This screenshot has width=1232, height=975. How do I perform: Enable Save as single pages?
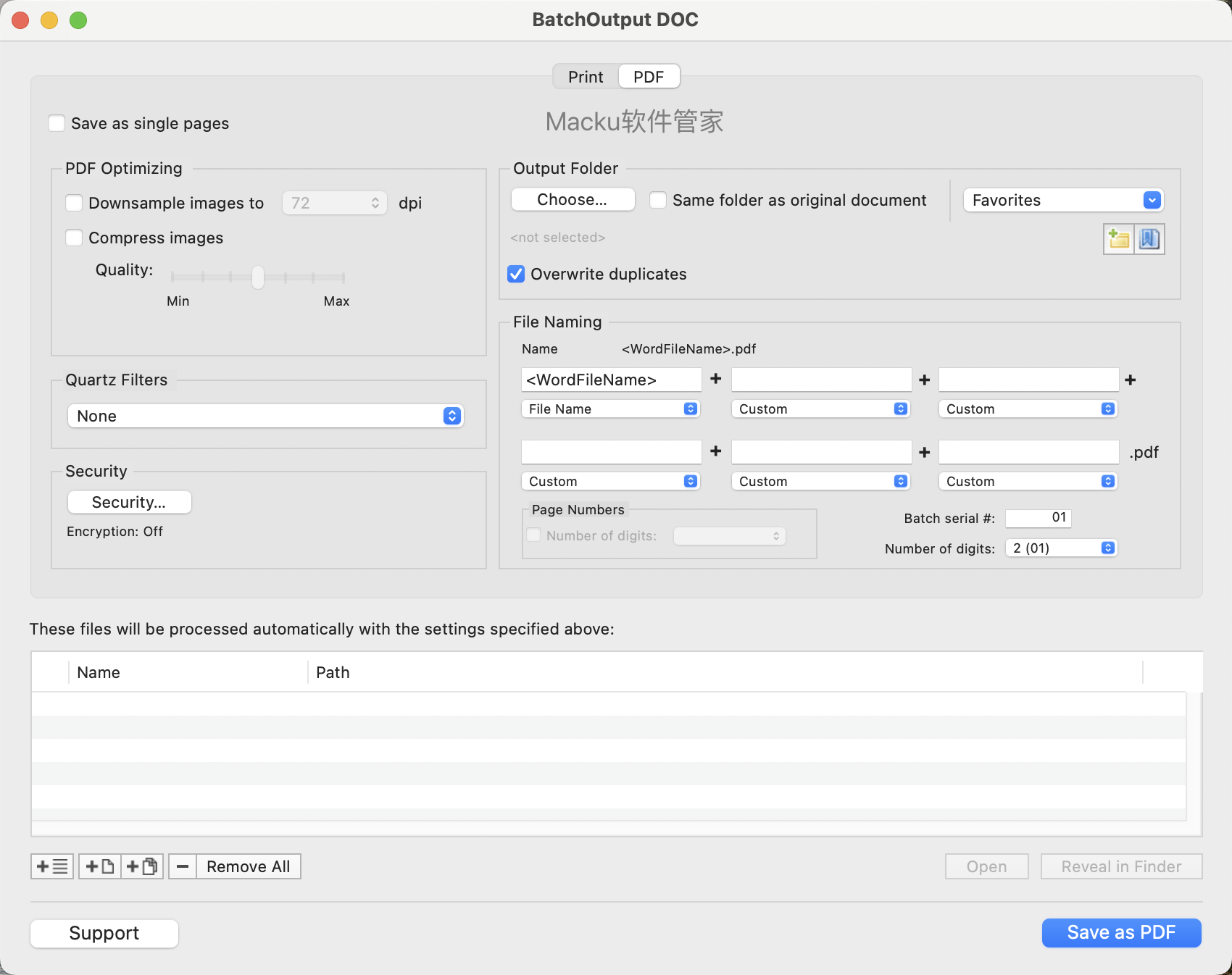pyautogui.click(x=57, y=123)
